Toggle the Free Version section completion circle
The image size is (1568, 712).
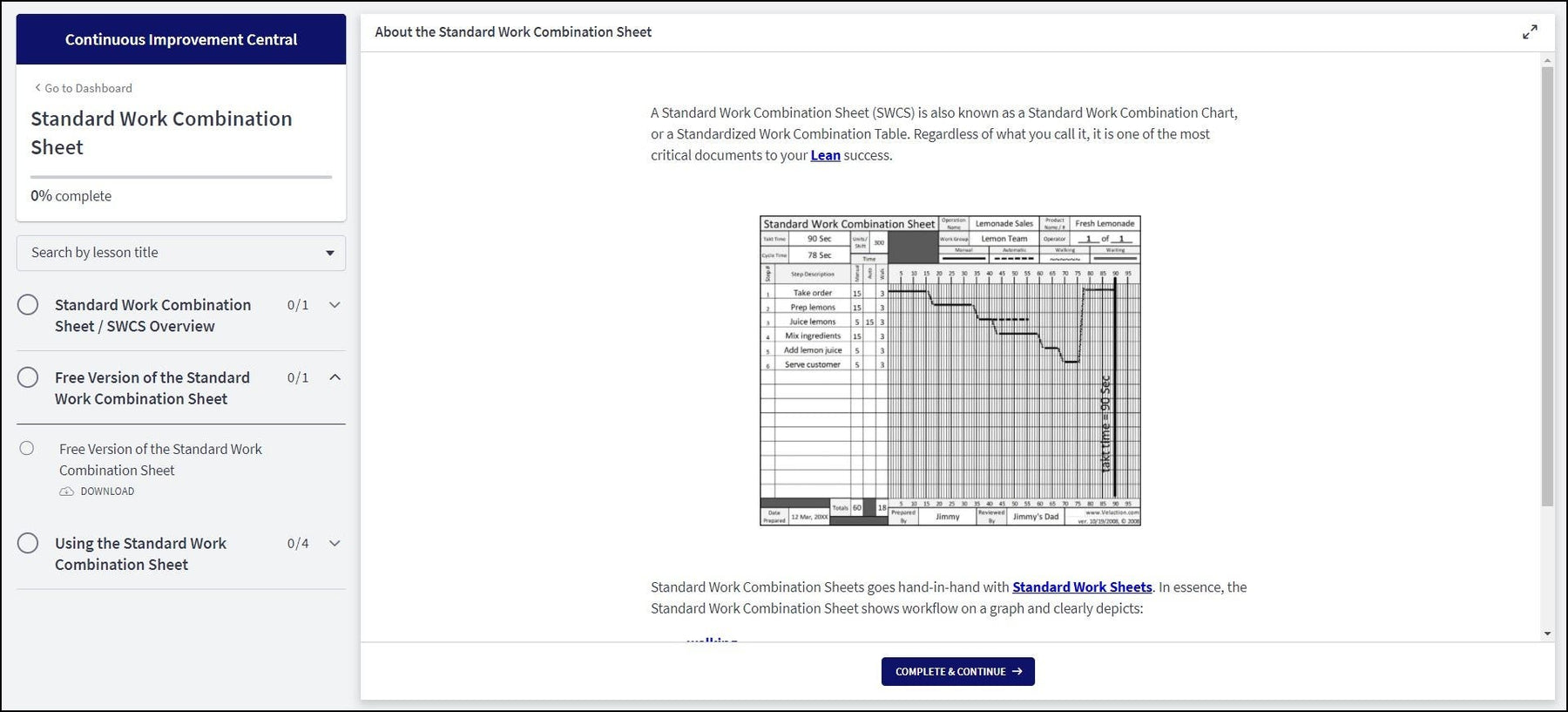(28, 377)
